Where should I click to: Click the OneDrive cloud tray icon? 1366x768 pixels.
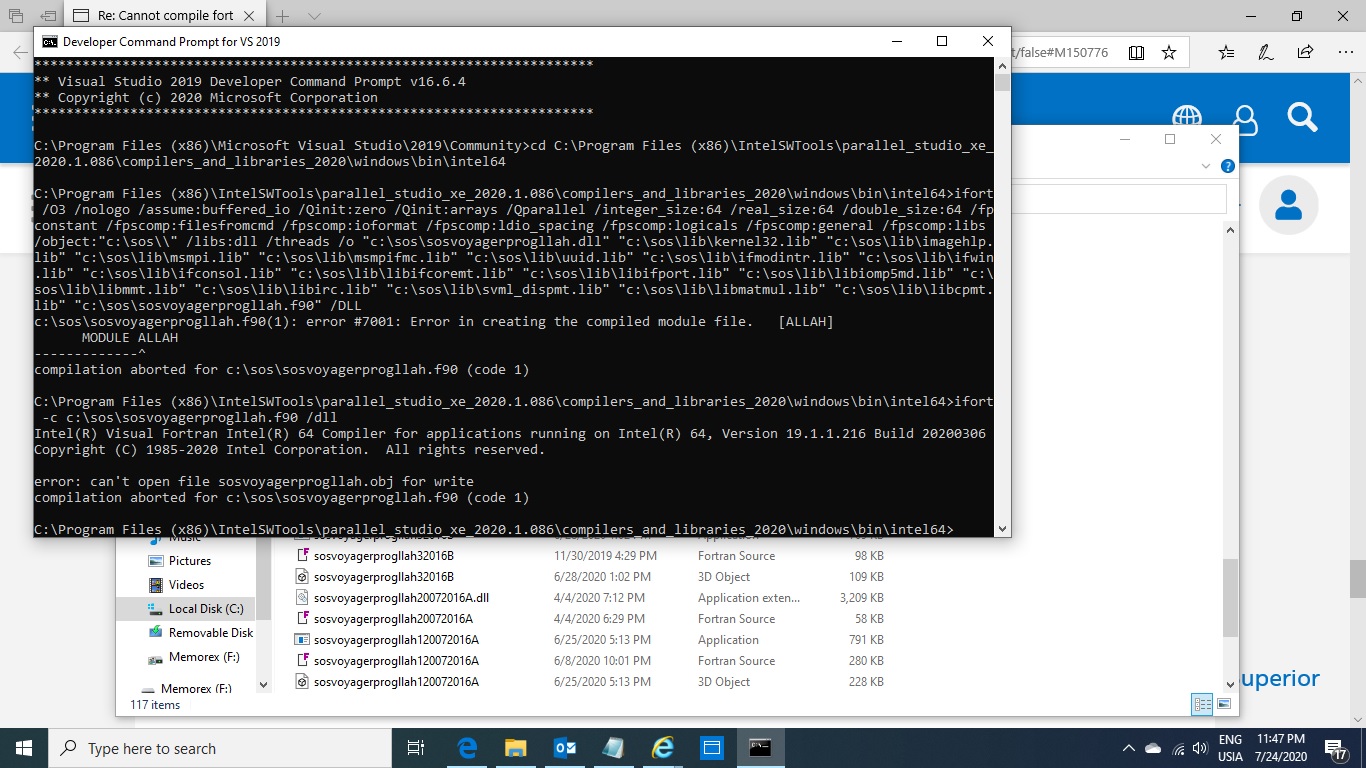[x=1152, y=749]
